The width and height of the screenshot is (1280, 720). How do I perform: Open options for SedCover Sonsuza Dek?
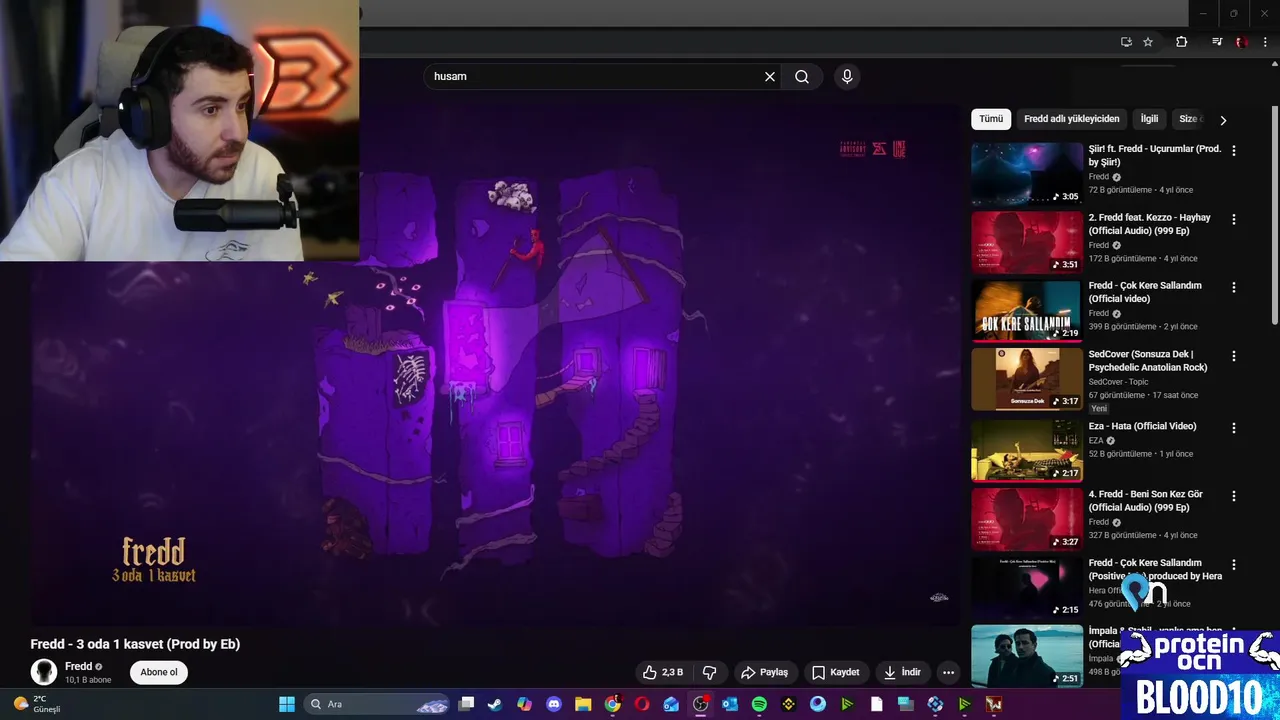[x=1233, y=356]
